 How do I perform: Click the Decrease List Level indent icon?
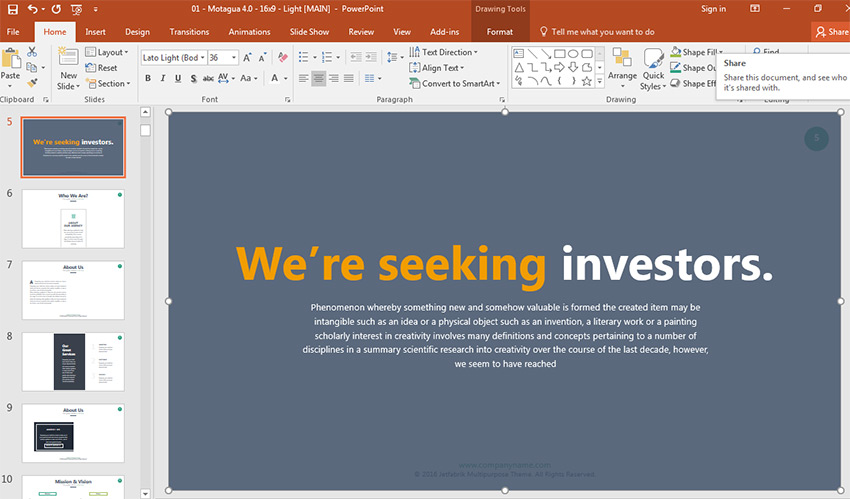coord(356,57)
